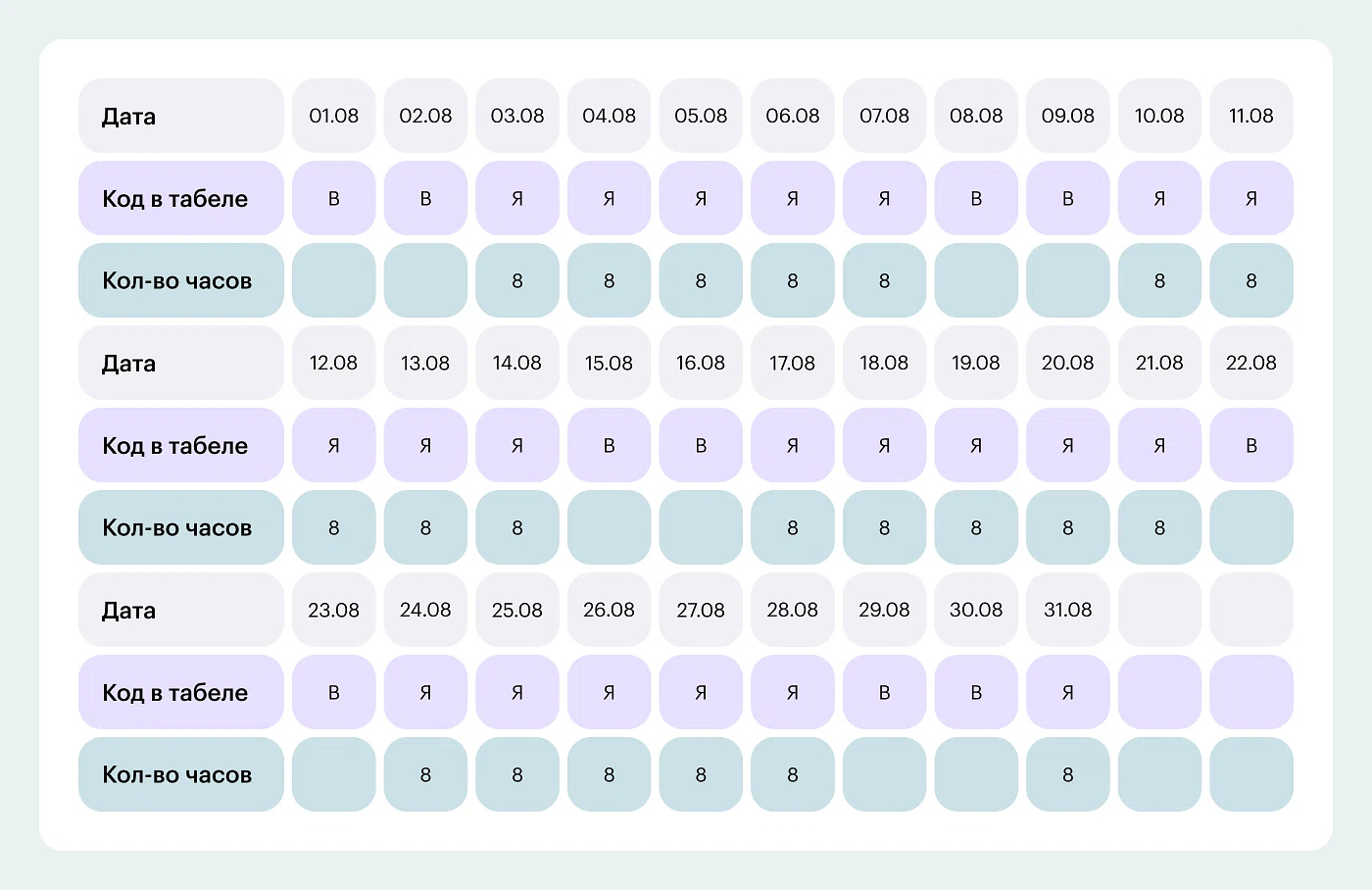Click the date cell 01.08

[333, 116]
